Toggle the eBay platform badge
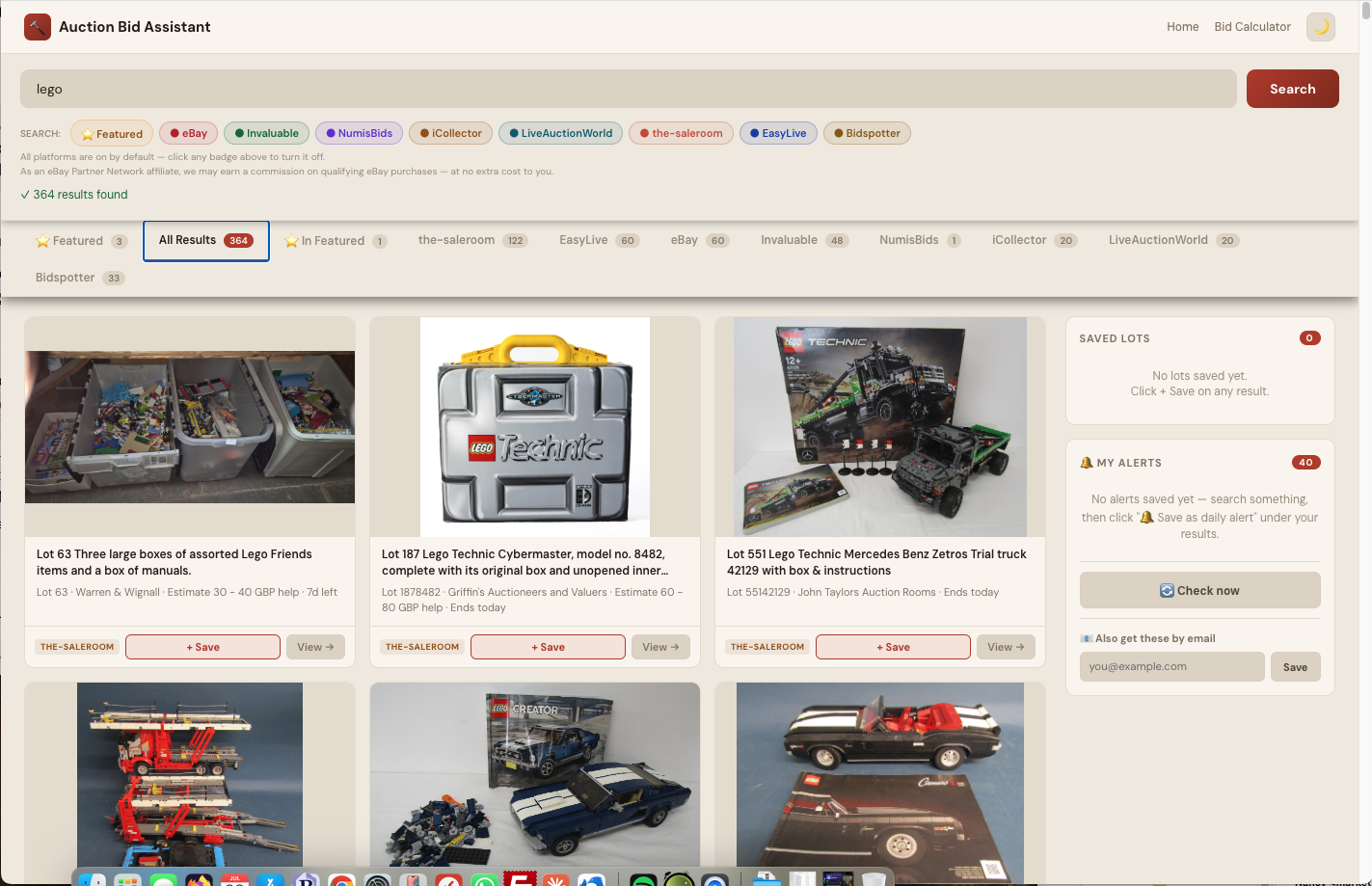Viewport: 1372px width, 886px height. (188, 133)
